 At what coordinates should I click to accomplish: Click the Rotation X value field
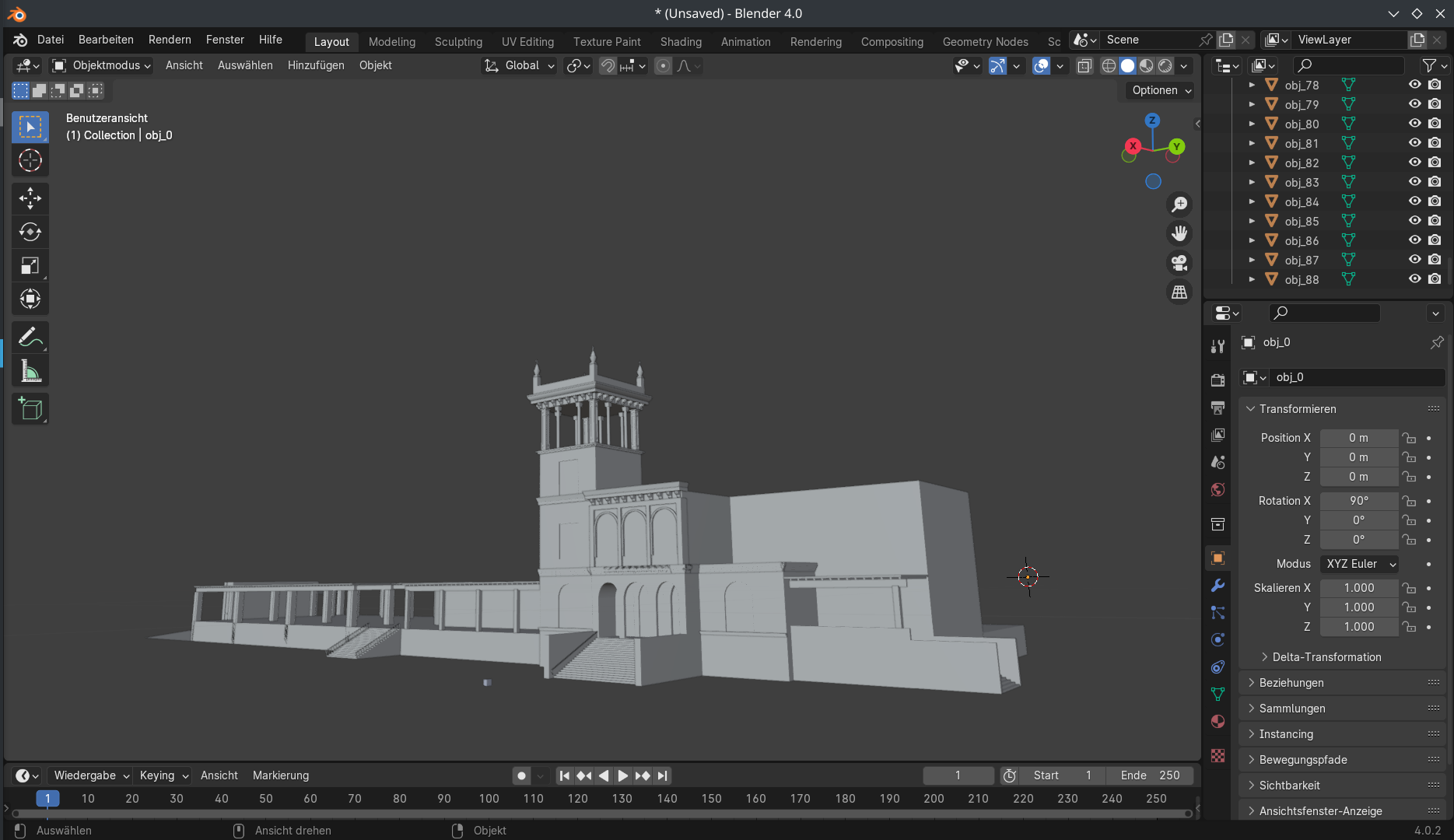1358,501
